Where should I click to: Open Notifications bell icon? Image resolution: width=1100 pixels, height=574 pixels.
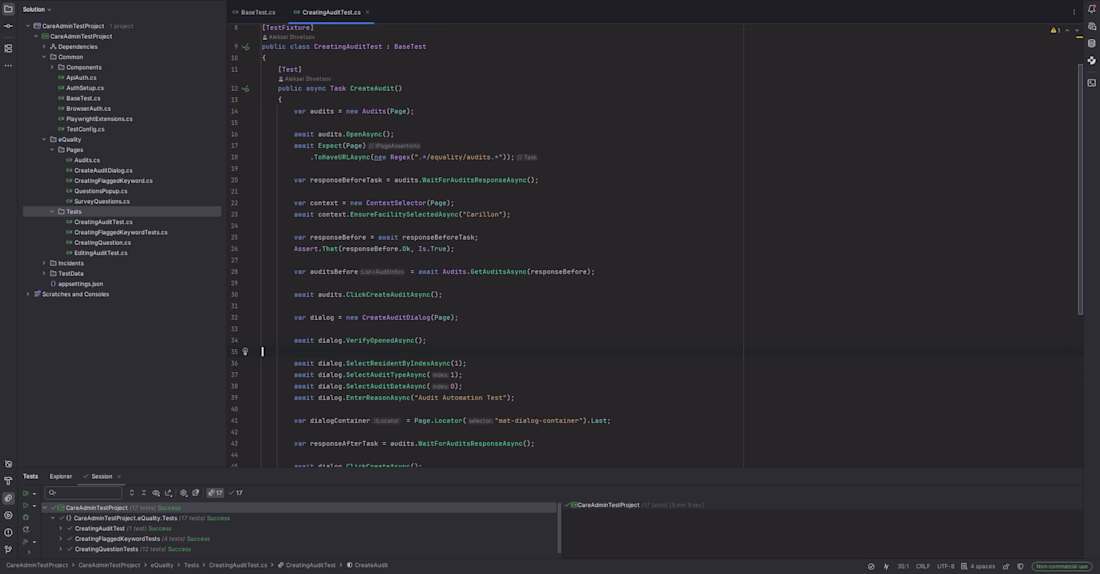coord(1092,9)
